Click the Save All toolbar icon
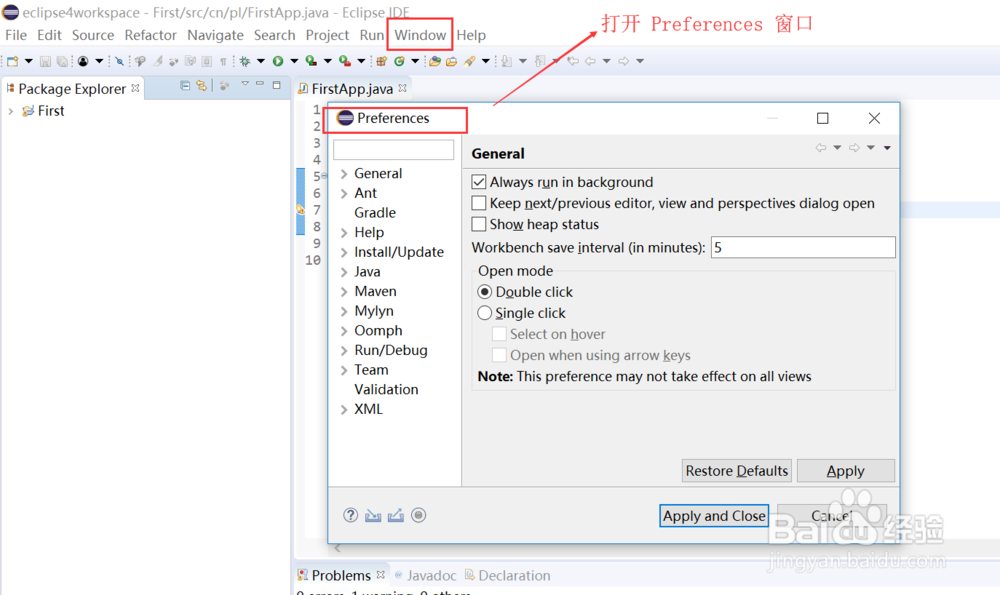This screenshot has width=1000, height=595. pyautogui.click(x=62, y=61)
